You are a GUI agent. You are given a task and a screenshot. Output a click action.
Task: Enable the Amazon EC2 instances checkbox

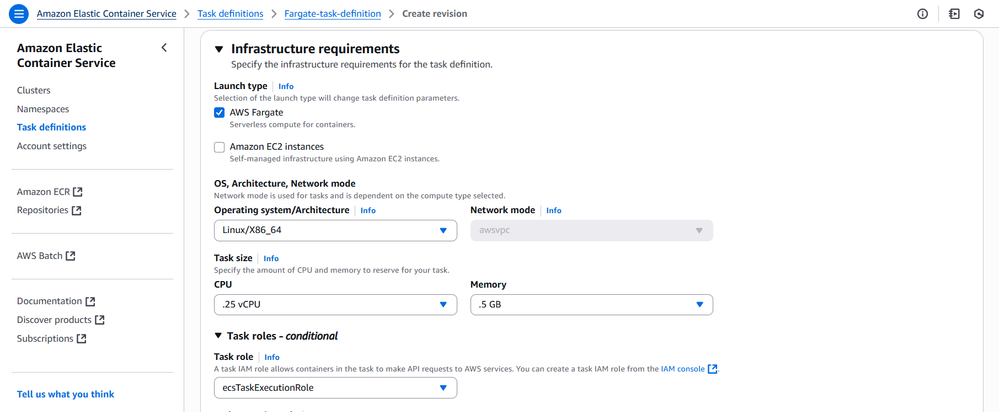click(x=220, y=147)
